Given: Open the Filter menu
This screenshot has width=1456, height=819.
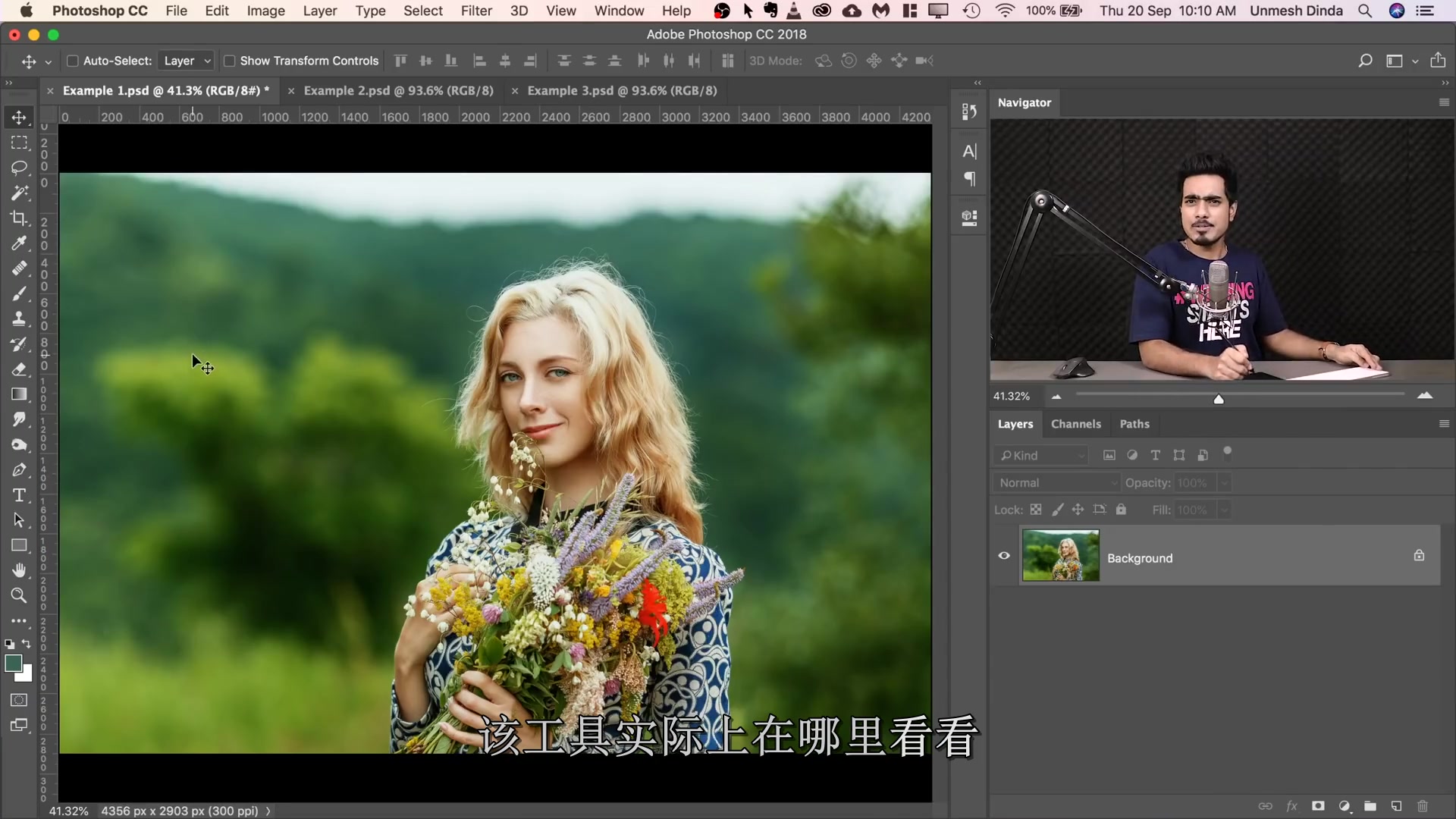Looking at the screenshot, I should (476, 11).
